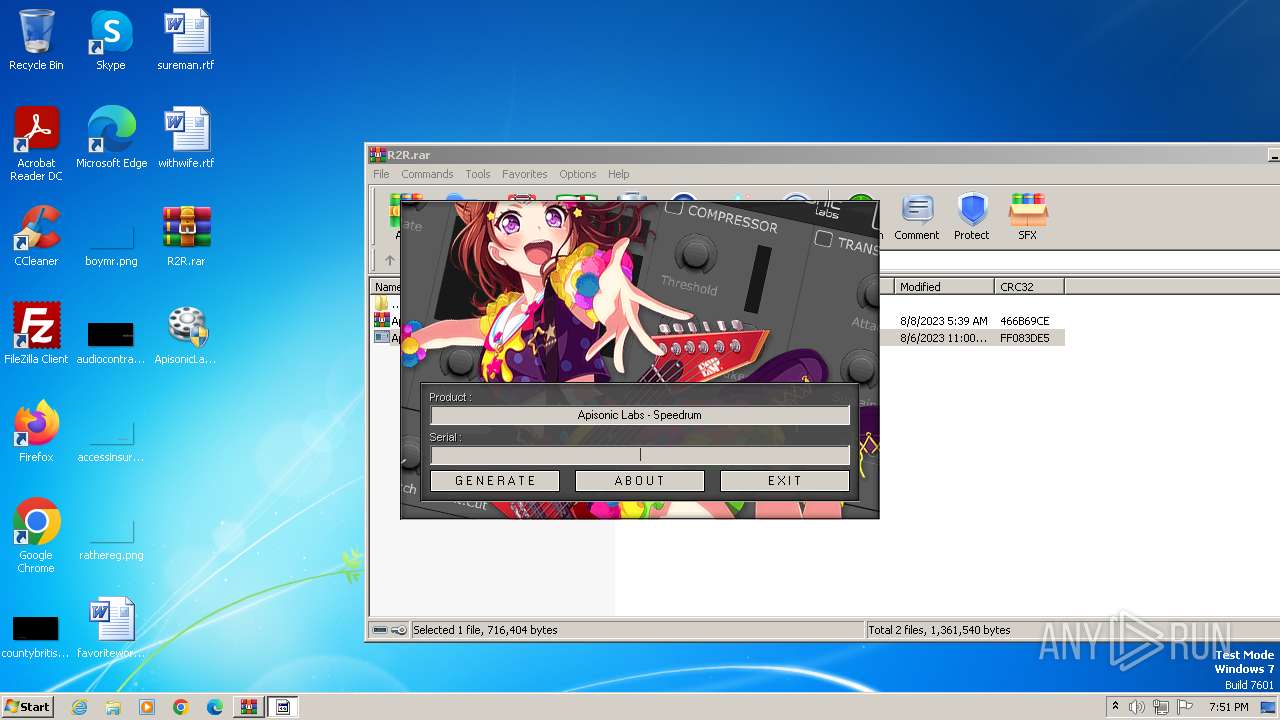
Task: Go up one level arrow in WinRAR
Action: point(389,261)
